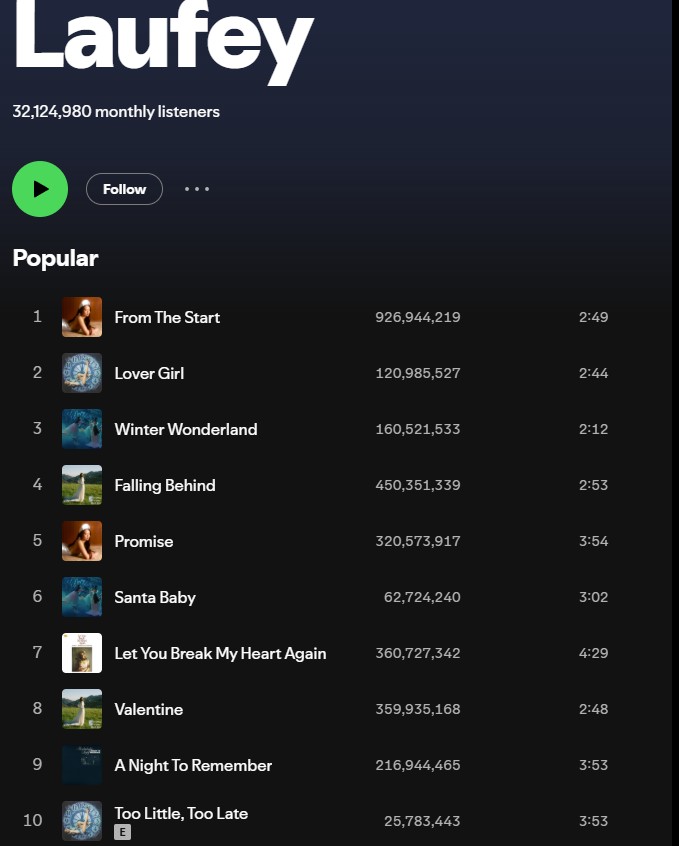
Task: Click the track number 3 beside Winter Wonderland
Action: [x=37, y=428]
